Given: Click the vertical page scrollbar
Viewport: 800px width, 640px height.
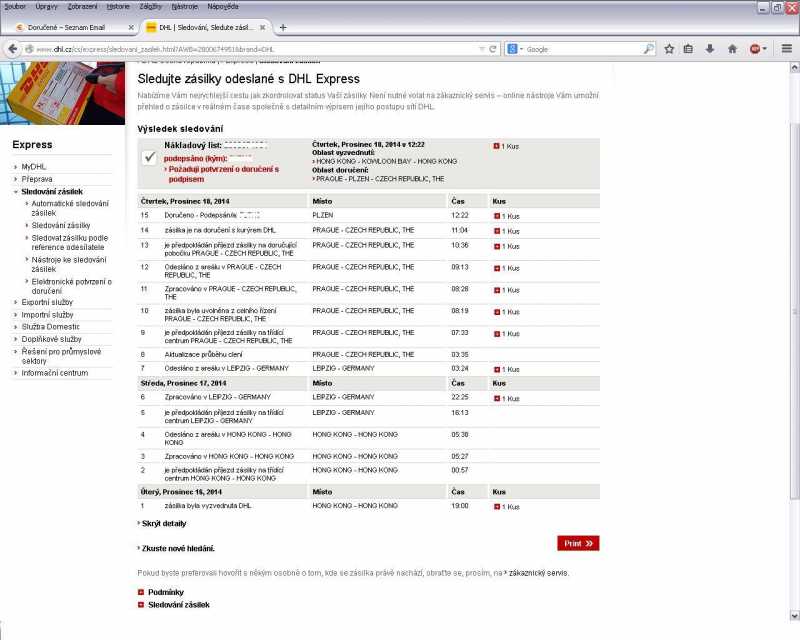Looking at the screenshot, I should click(x=794, y=300).
